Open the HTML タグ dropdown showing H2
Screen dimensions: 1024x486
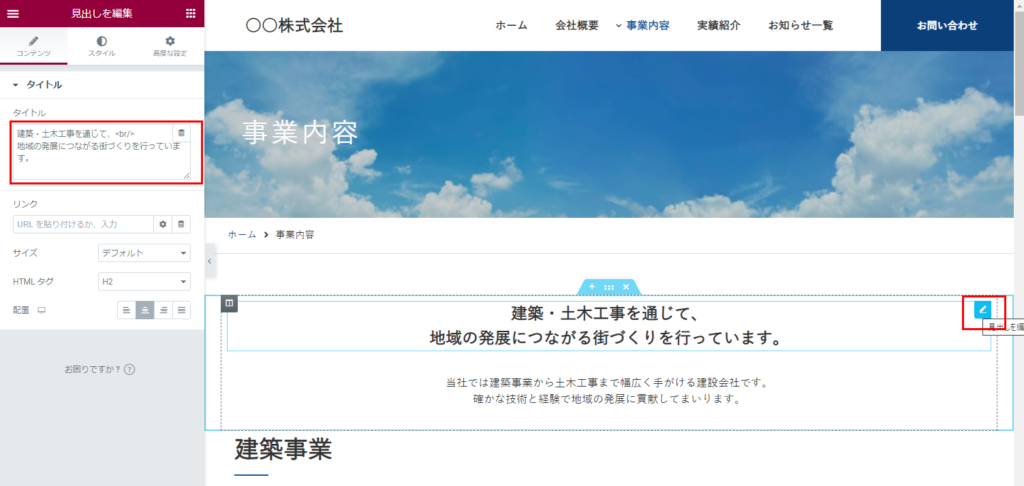point(144,281)
